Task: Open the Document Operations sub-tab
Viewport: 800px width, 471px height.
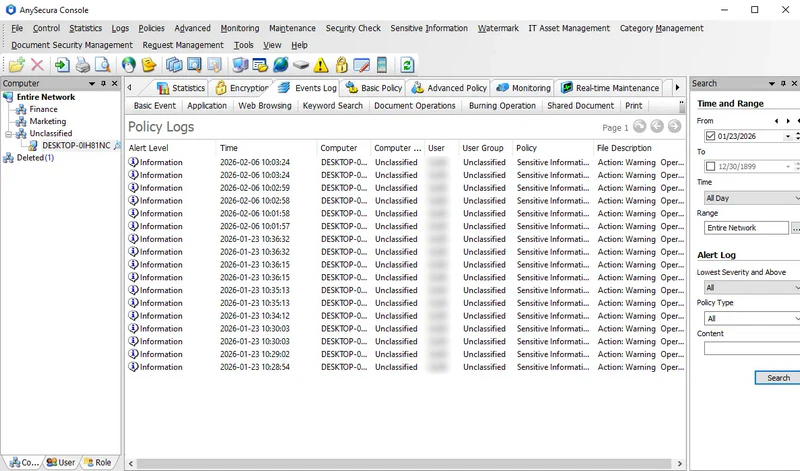Action: point(415,106)
